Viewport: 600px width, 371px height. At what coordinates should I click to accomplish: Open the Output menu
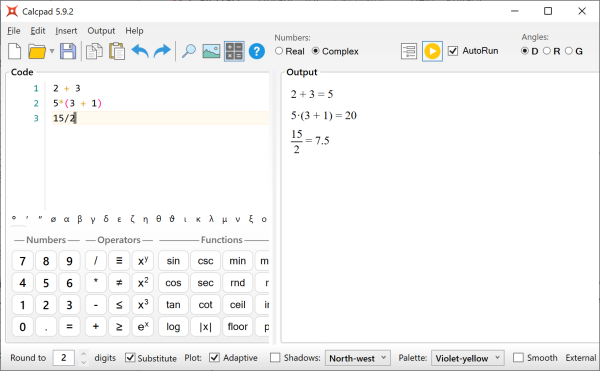coord(101,31)
